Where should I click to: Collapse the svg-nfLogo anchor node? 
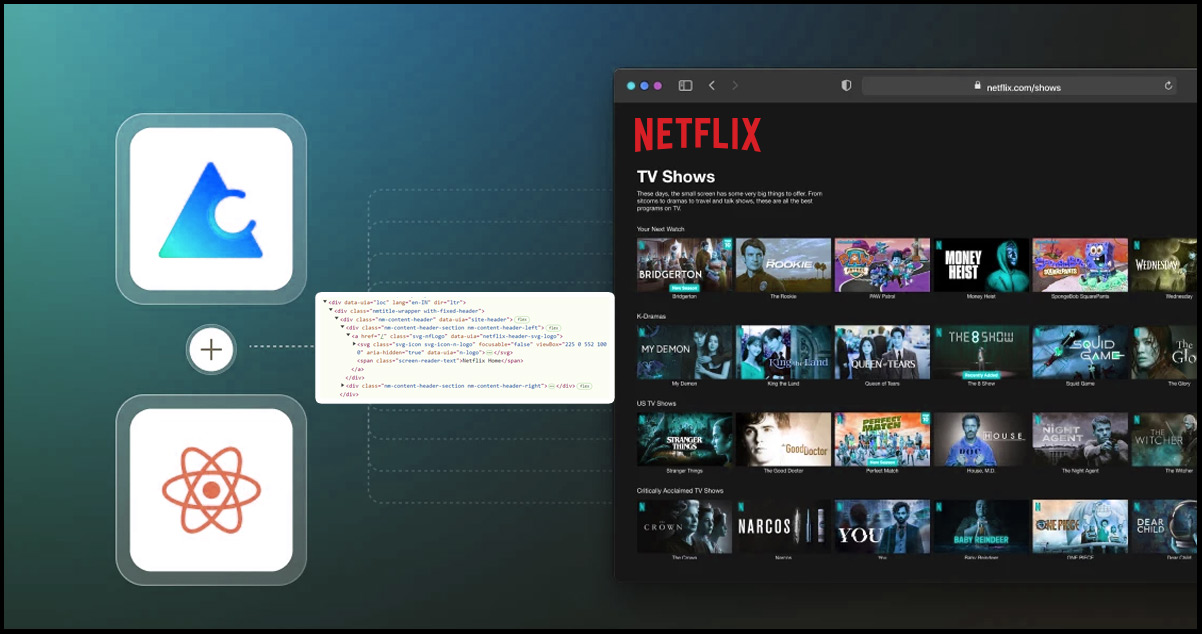click(x=349, y=336)
